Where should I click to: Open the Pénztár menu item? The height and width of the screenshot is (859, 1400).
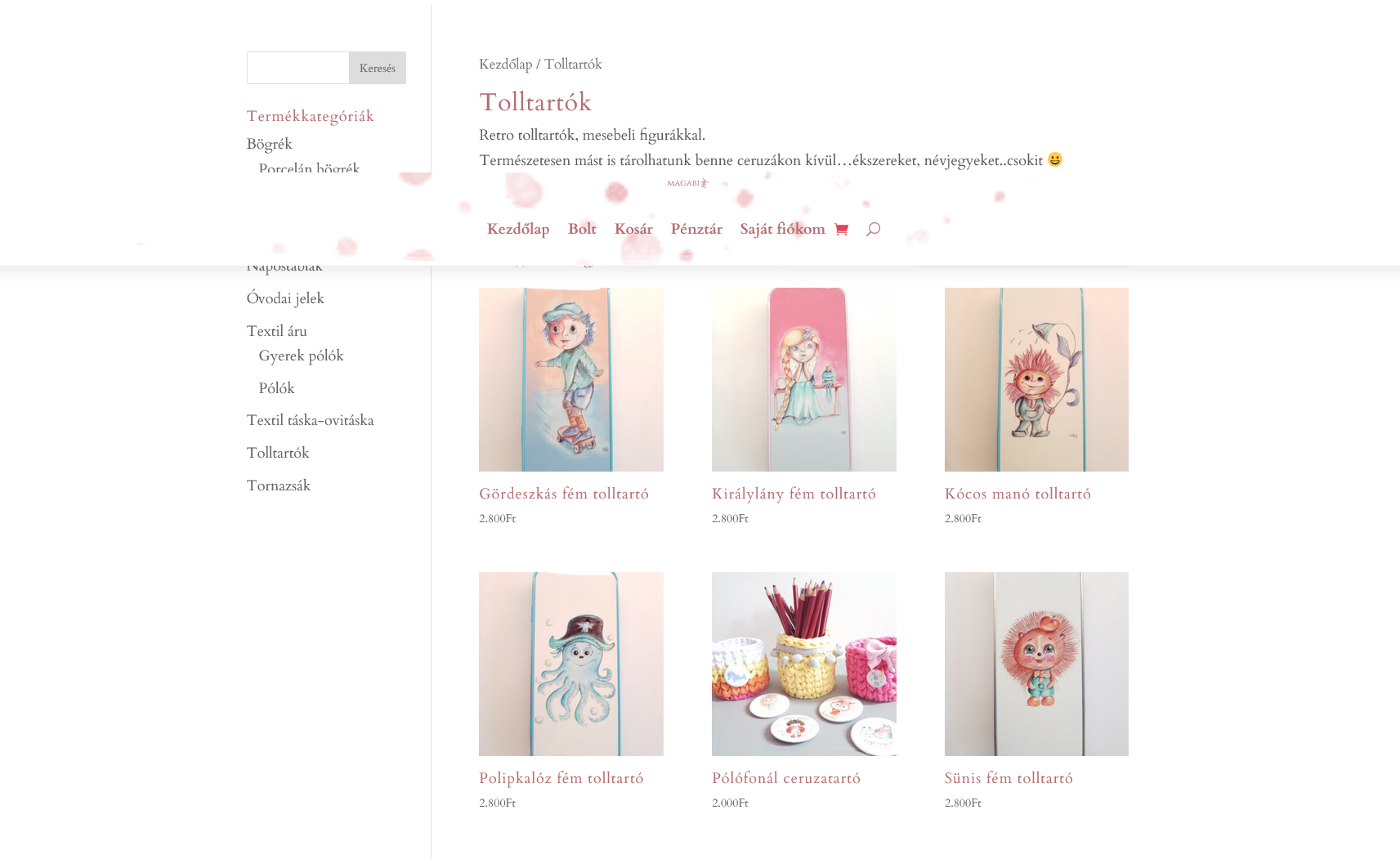coord(696,230)
